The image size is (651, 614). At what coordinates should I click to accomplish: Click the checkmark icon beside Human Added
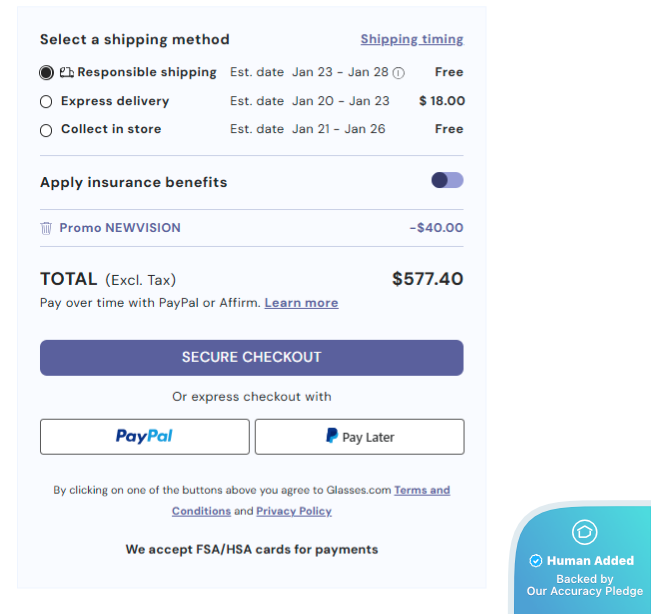click(x=536, y=561)
